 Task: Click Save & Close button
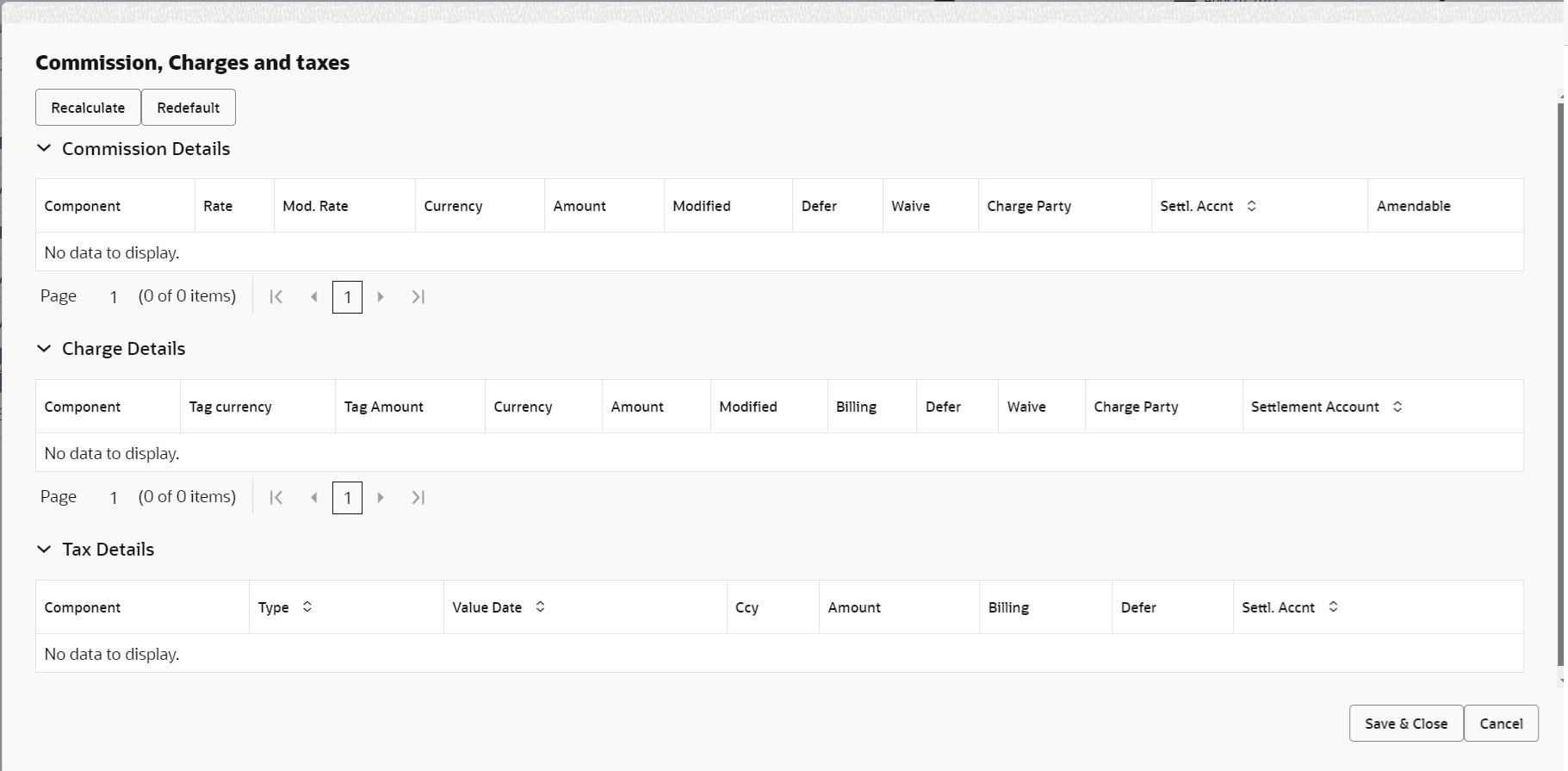coord(1406,724)
